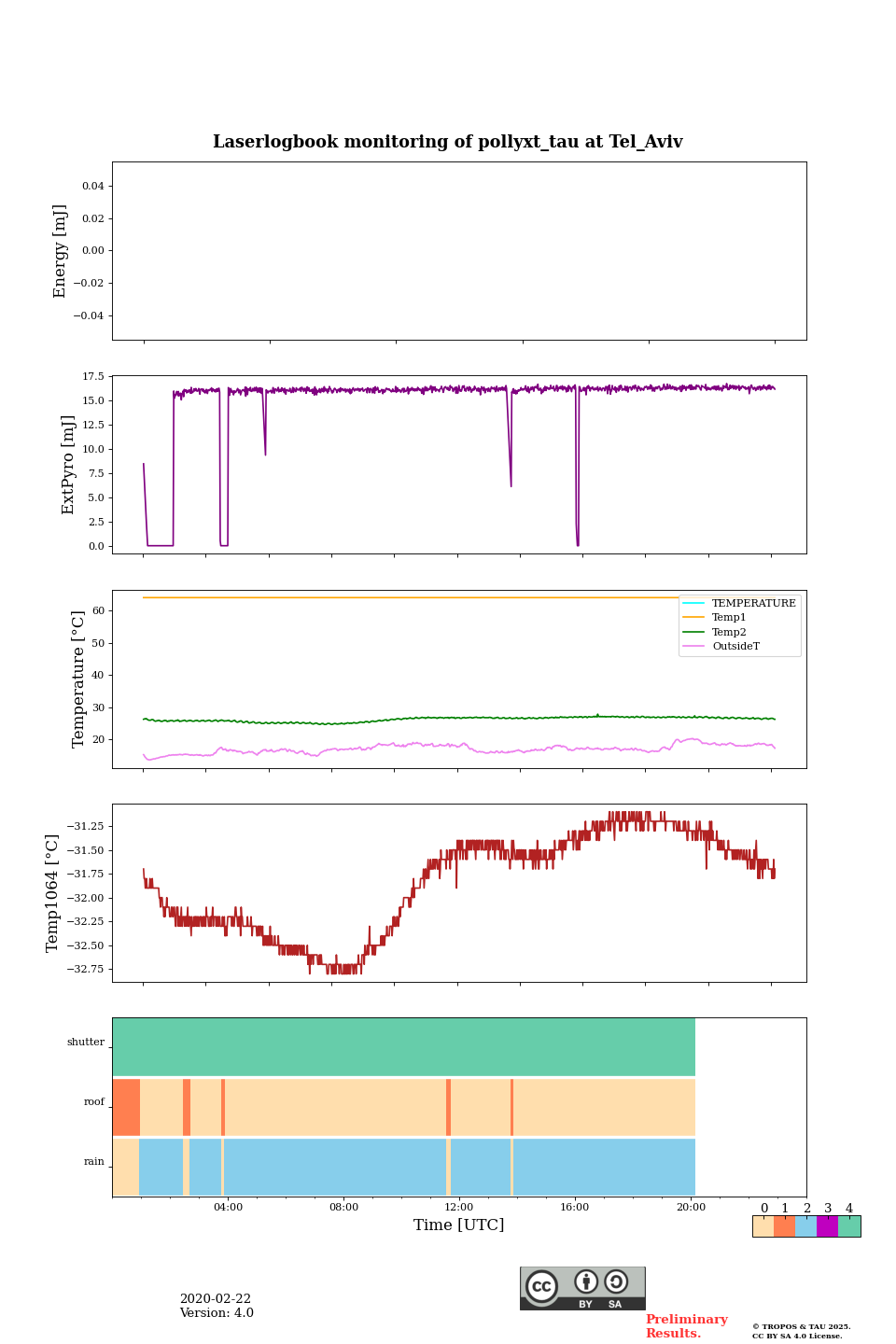The width and height of the screenshot is (896, 1344).
Task: Click the OutsideT legend entry
Action: [721, 646]
